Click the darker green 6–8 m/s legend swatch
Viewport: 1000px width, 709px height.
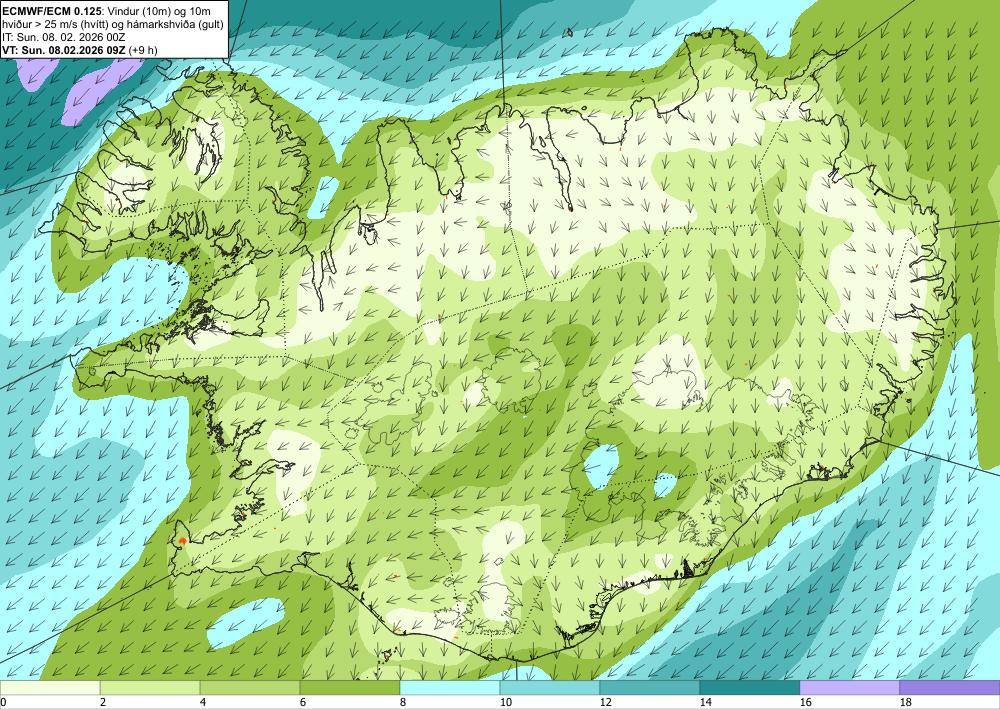tap(350, 687)
